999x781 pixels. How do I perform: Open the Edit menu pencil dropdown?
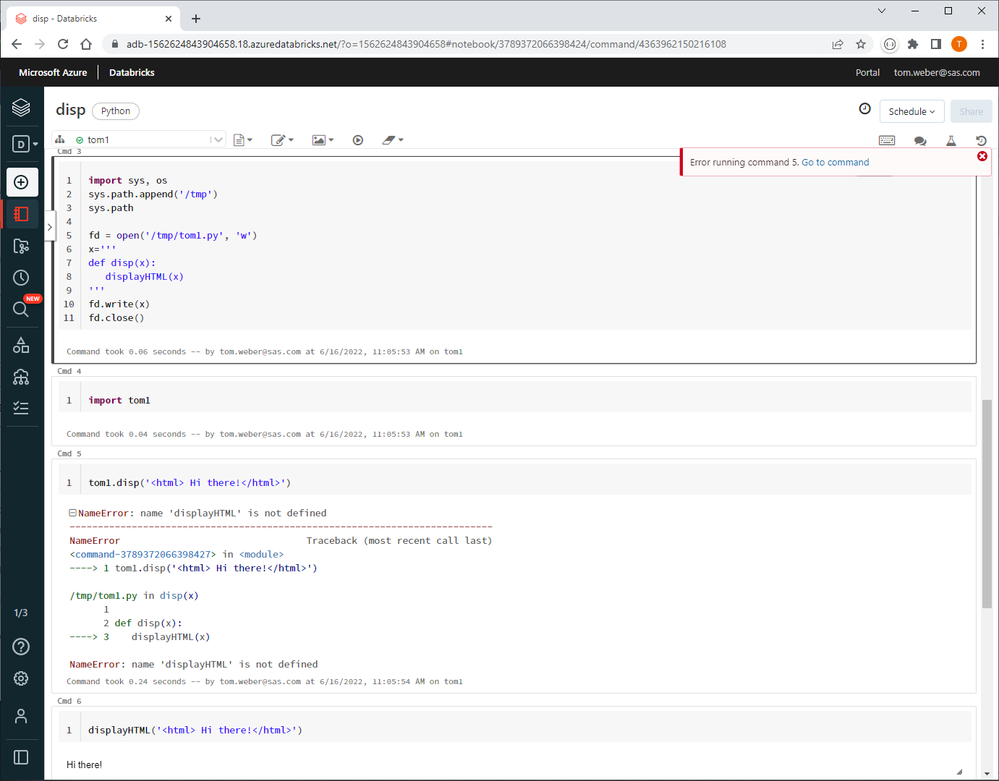282,140
